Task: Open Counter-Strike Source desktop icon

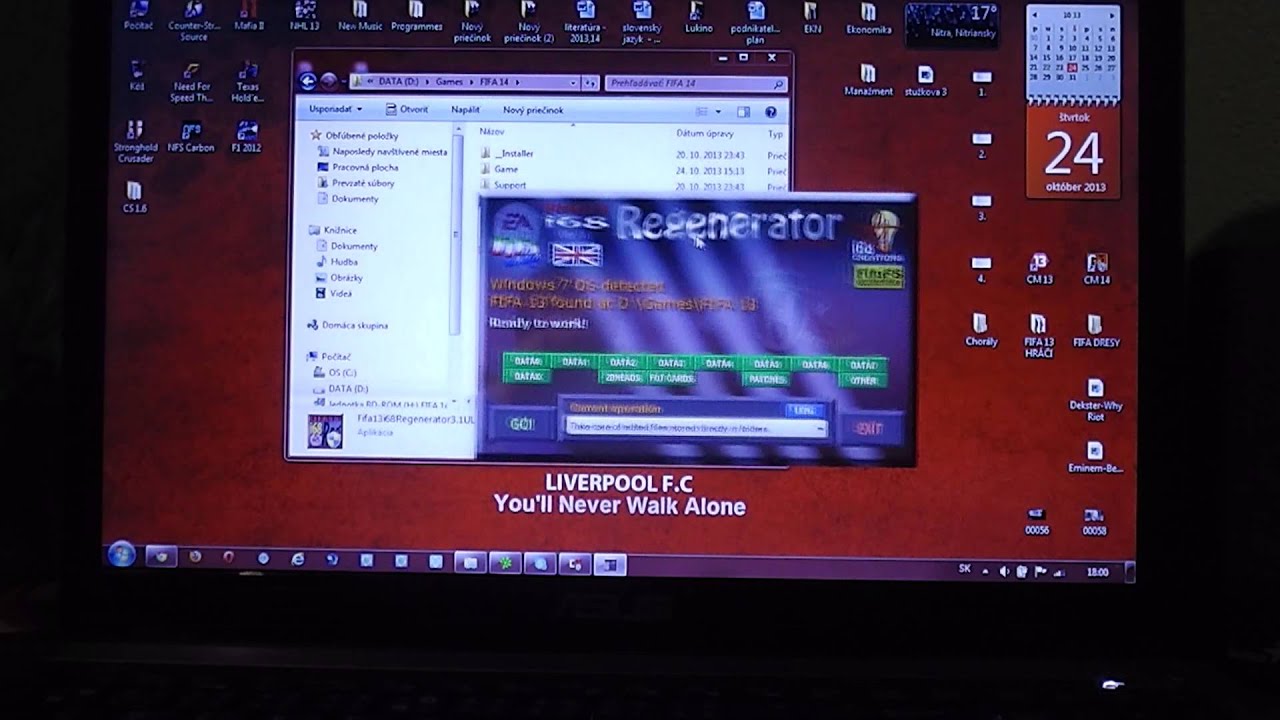Action: pos(194,21)
